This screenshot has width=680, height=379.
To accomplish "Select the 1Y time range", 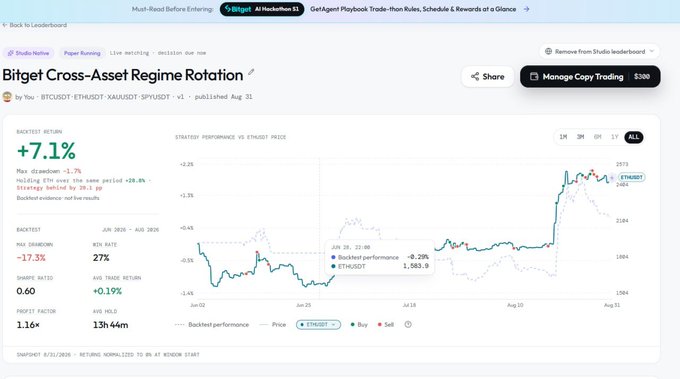I will point(615,137).
